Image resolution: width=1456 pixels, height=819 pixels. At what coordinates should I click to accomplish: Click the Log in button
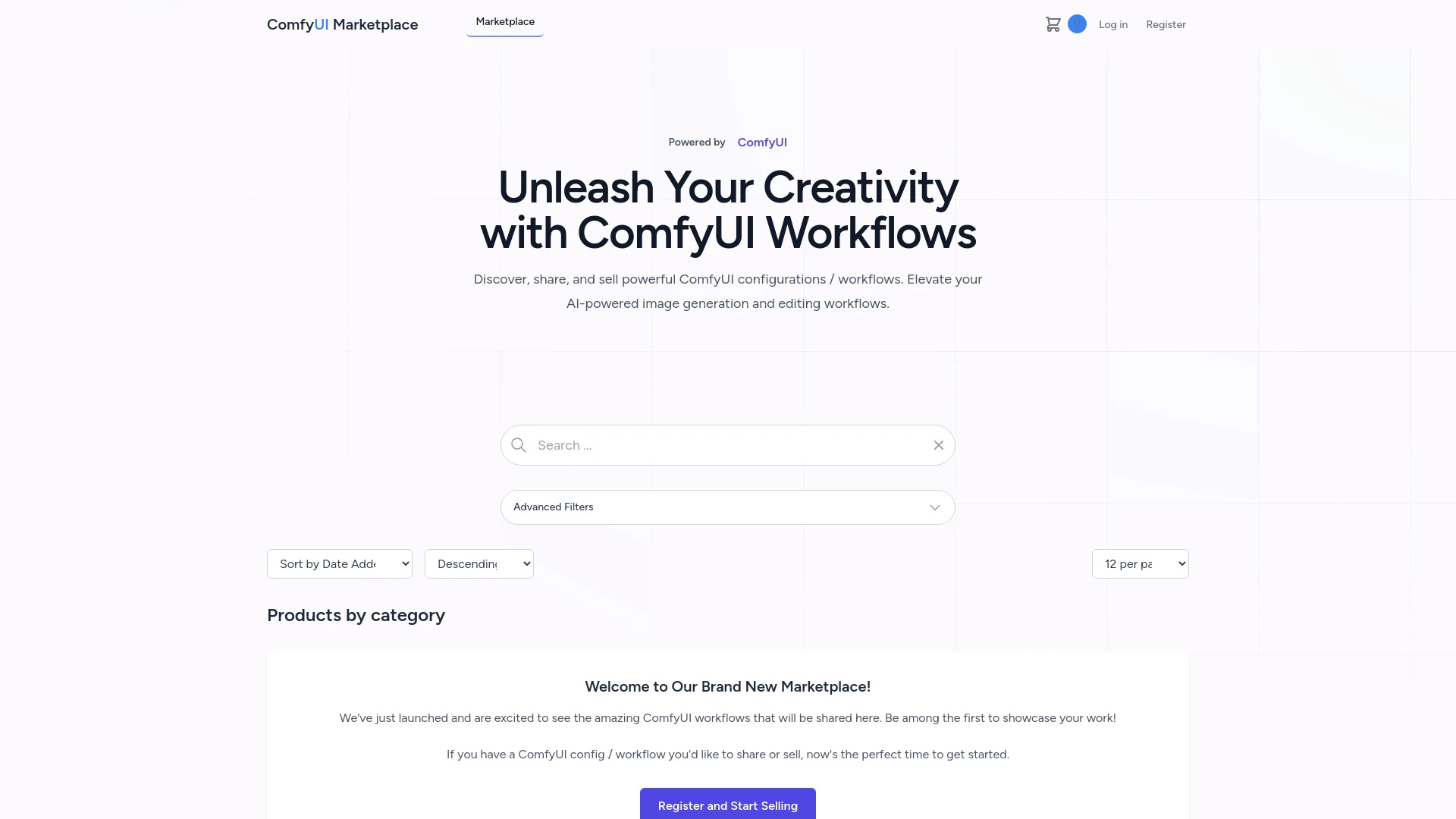coord(1113,24)
